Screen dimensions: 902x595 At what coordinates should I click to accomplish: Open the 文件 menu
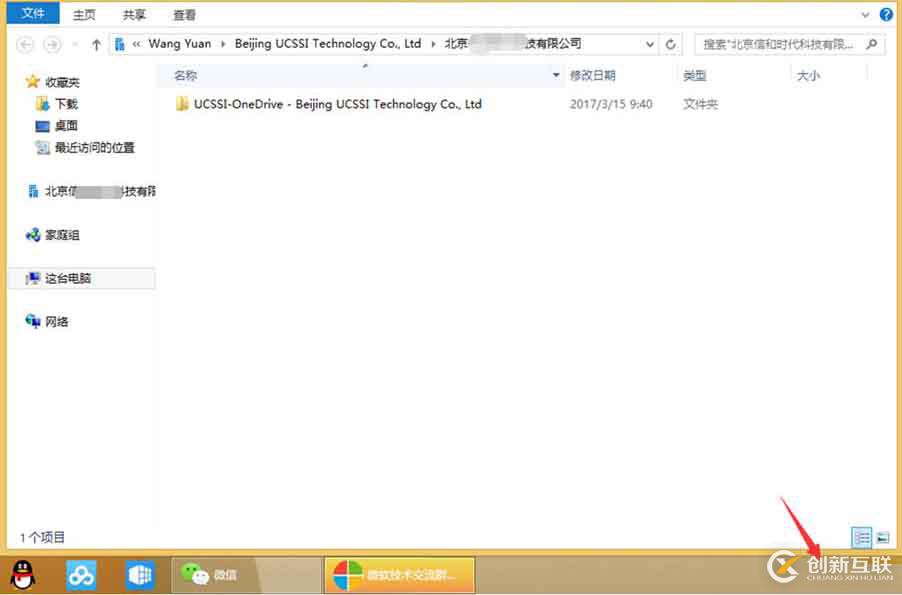pyautogui.click(x=33, y=13)
